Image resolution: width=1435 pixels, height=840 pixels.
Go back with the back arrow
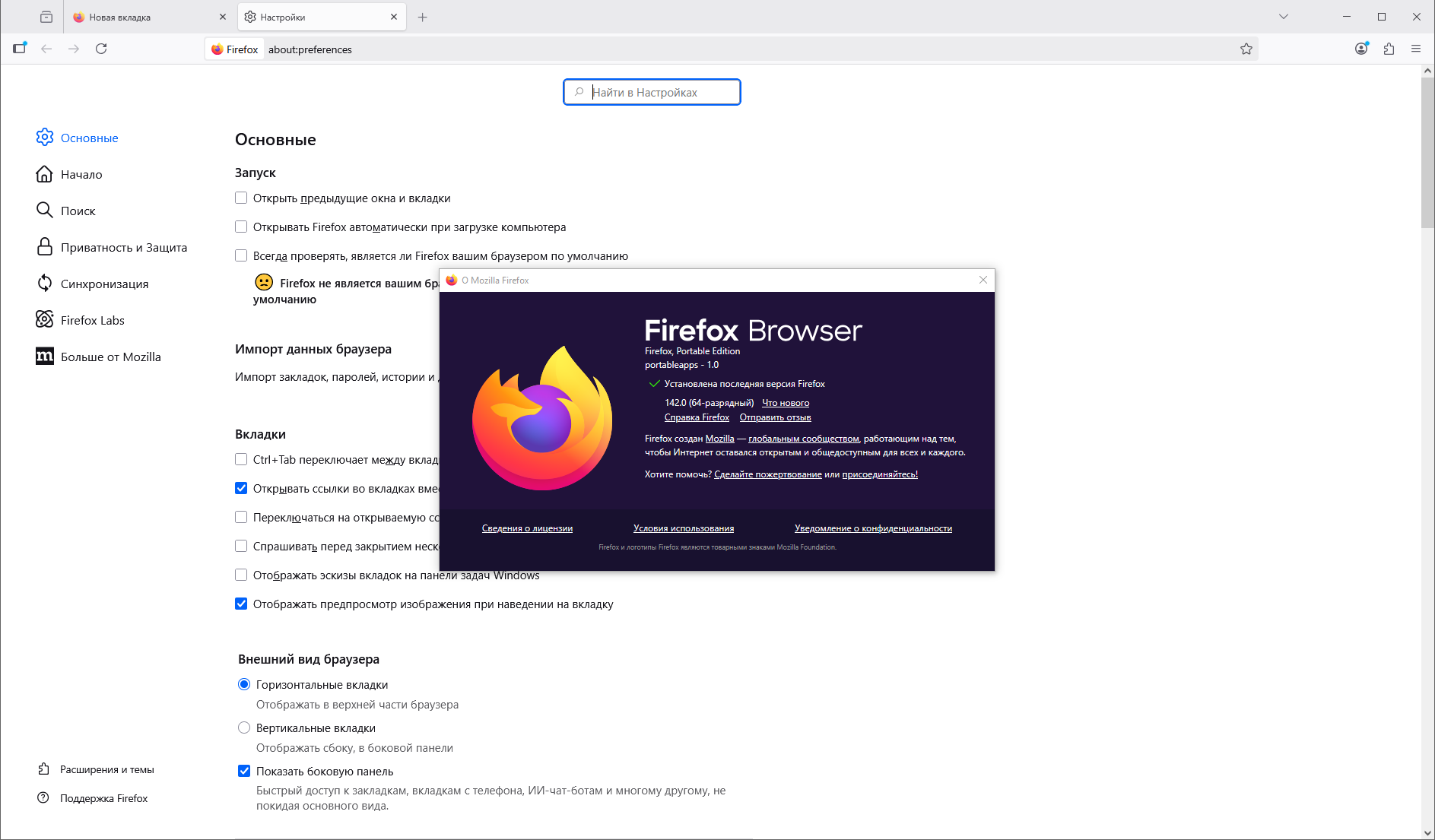click(46, 49)
